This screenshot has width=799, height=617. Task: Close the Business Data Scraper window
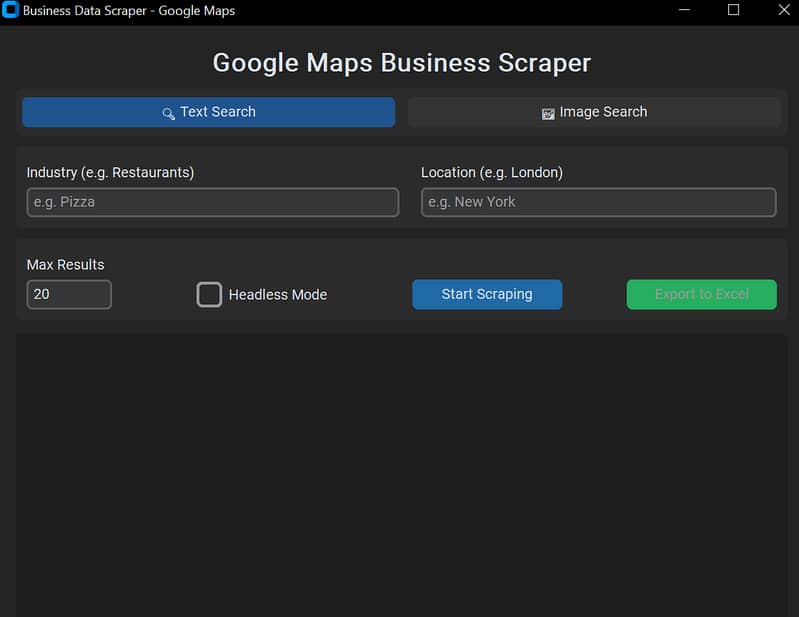(x=784, y=10)
